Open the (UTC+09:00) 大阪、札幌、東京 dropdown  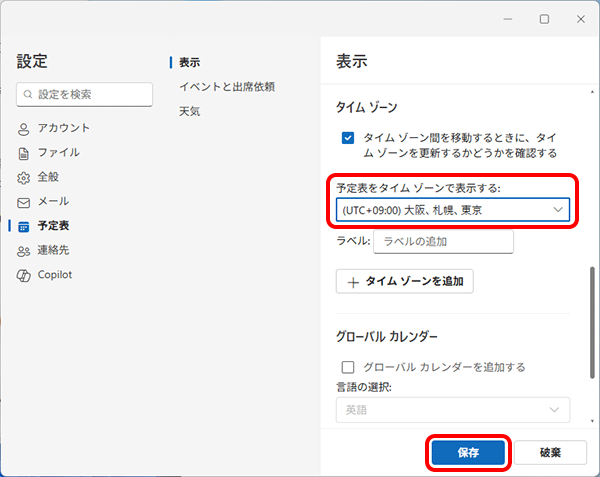[x=453, y=210]
